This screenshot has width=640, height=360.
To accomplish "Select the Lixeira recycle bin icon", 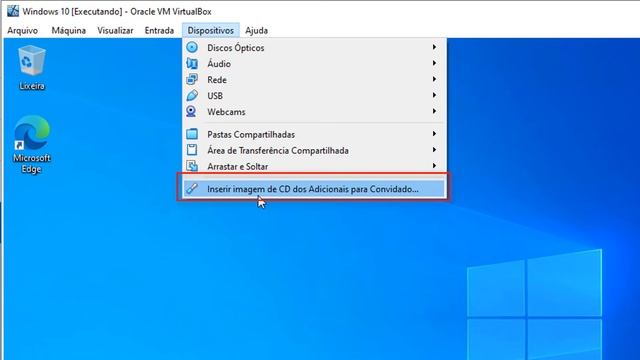I will click(31, 60).
